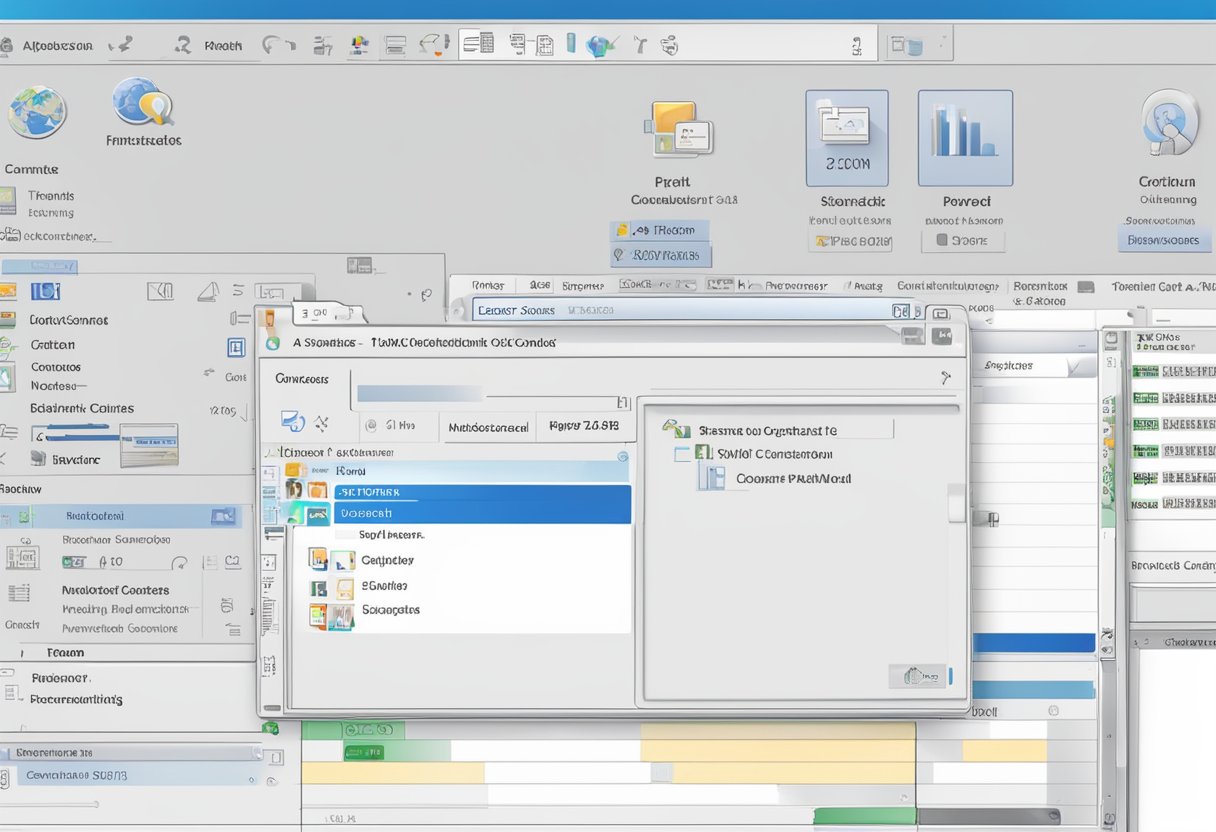
Task: Expand the 'Shasme oo Crgnthanst te' tree node
Action: [x=677, y=429]
